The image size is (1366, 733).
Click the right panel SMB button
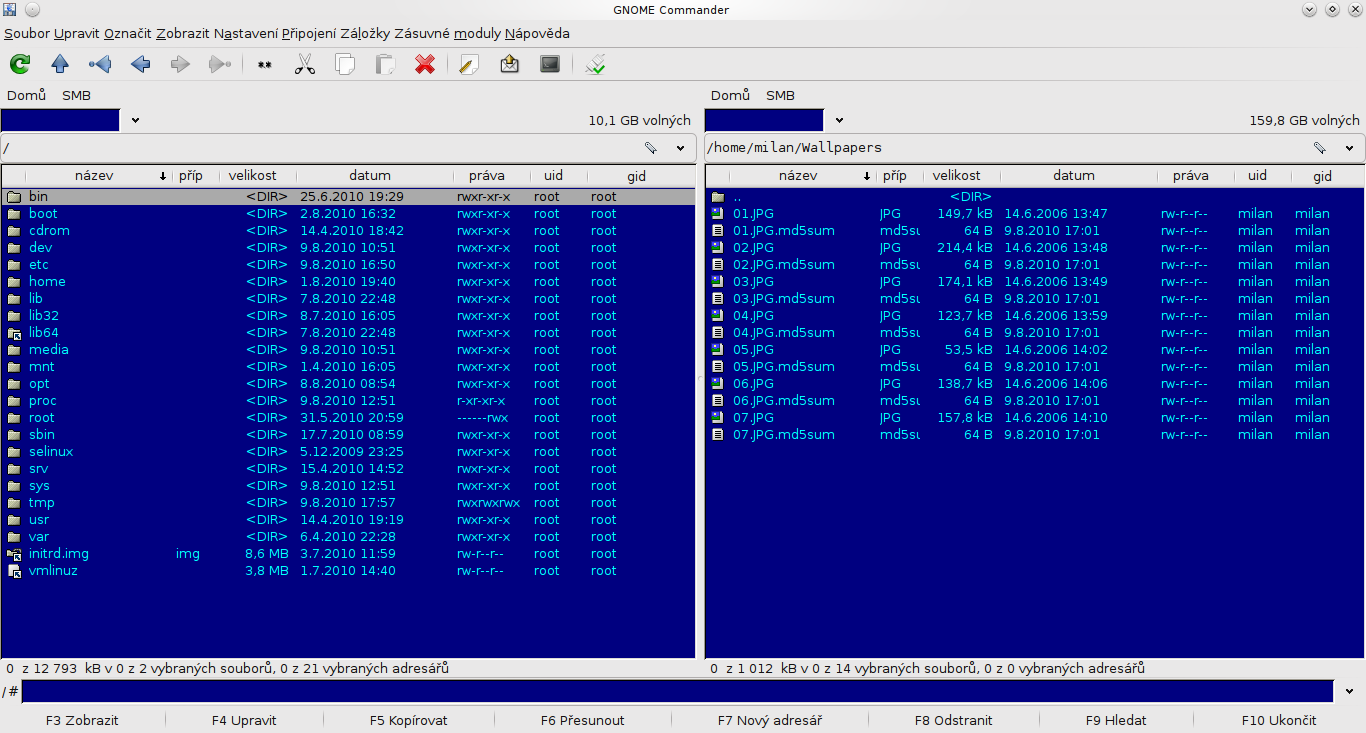[x=780, y=95]
